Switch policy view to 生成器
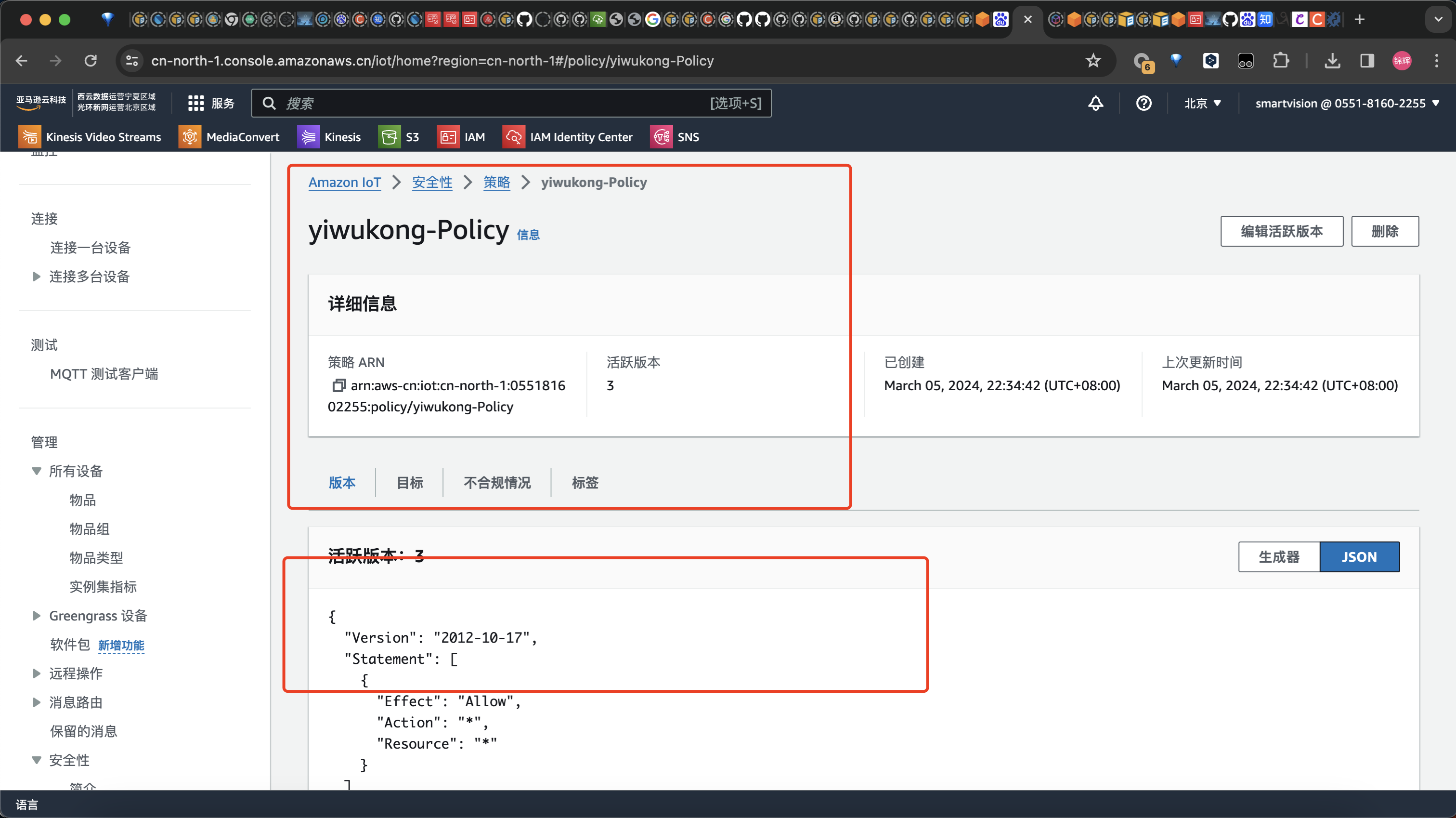The image size is (1456, 818). 1279,556
